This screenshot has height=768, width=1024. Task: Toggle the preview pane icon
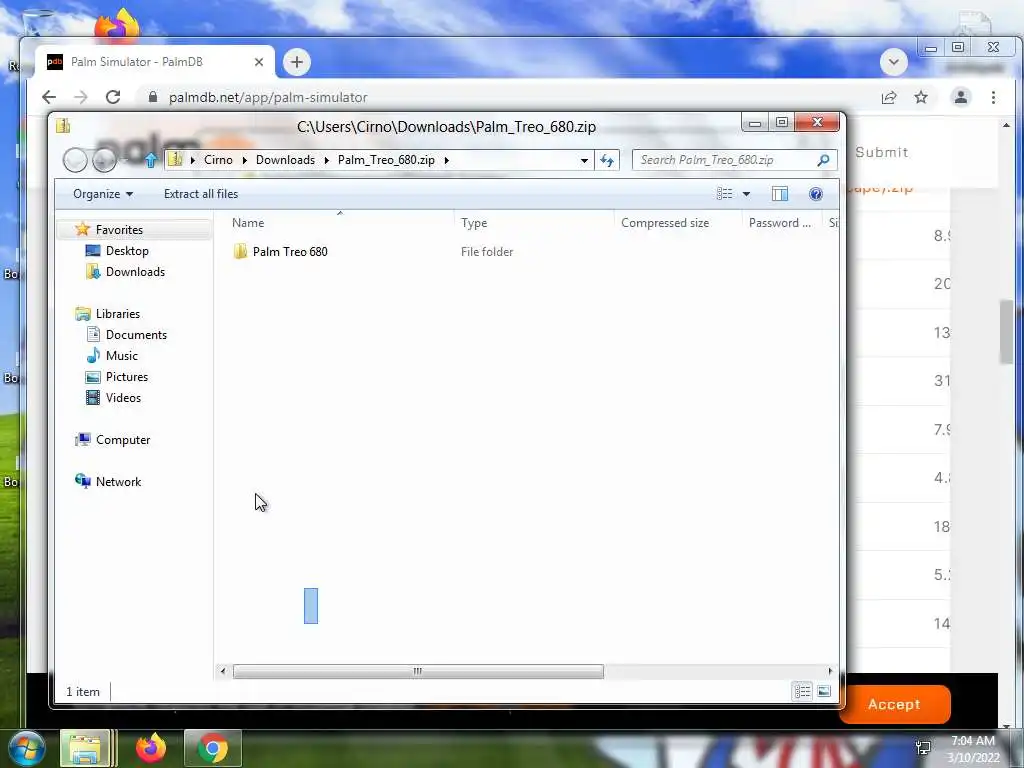click(780, 194)
